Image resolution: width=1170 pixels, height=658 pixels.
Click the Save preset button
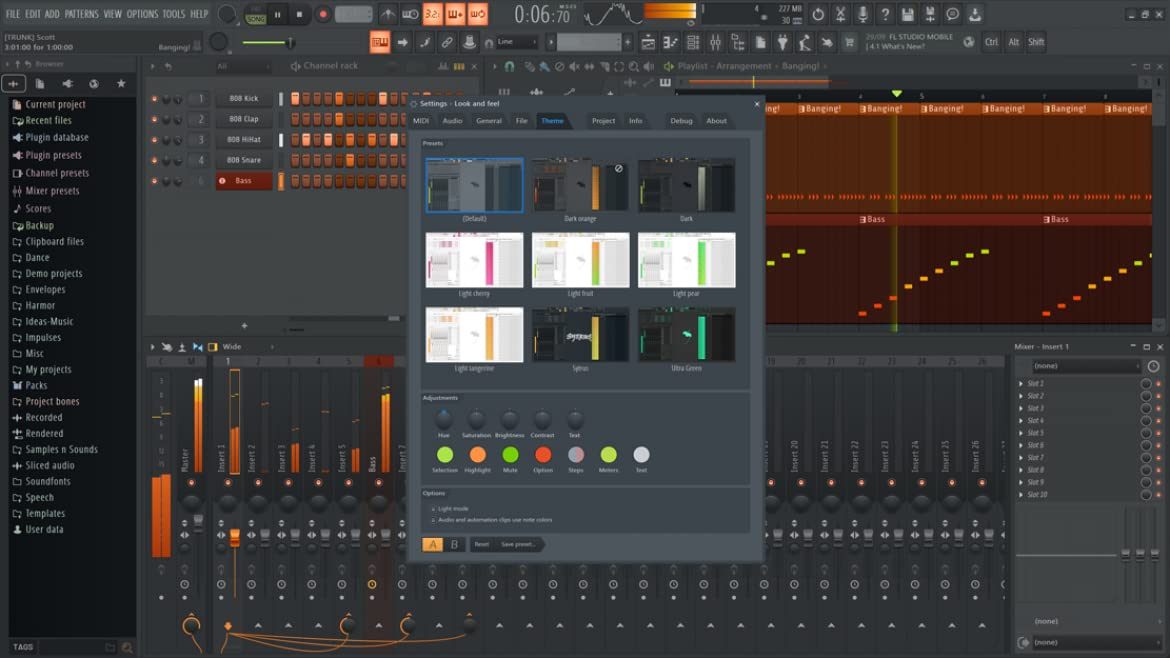[519, 544]
